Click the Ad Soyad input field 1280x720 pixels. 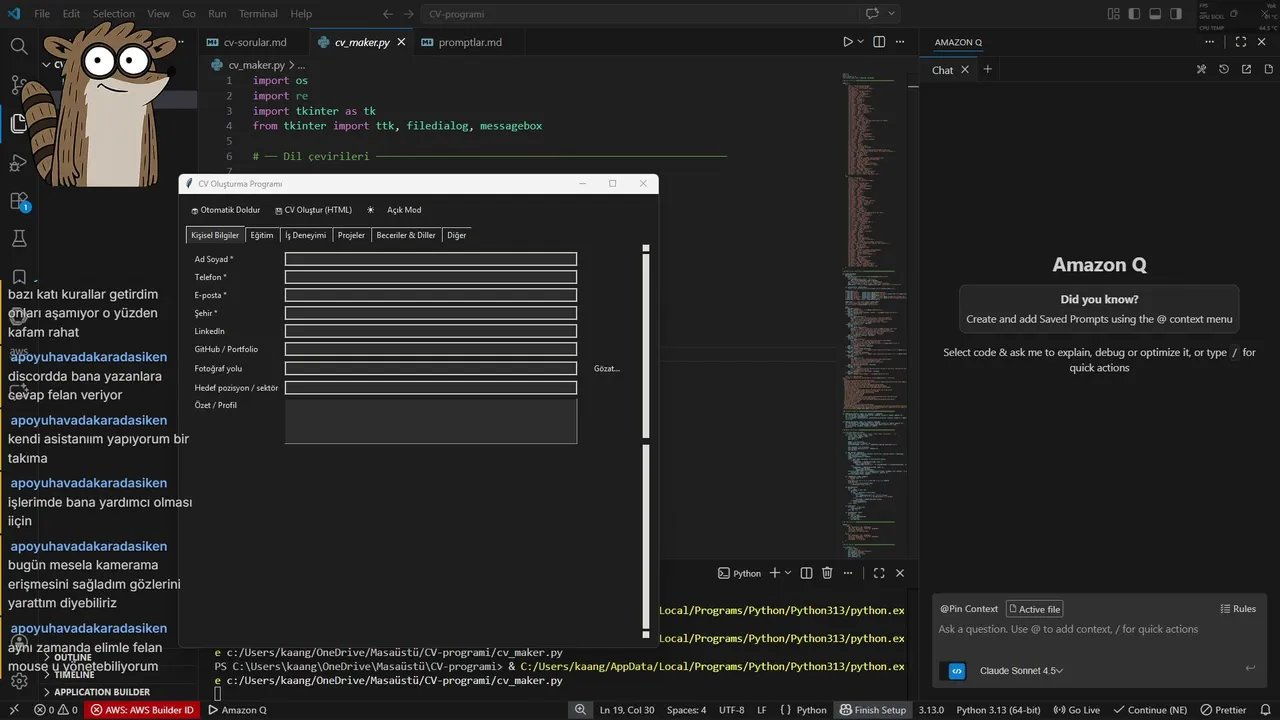point(431,259)
